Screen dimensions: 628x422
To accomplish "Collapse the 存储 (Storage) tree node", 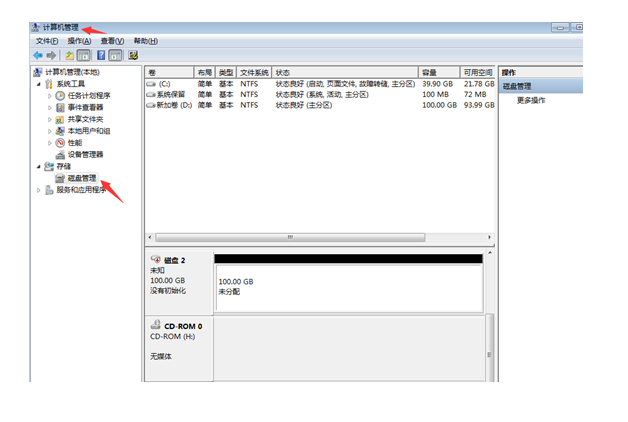I will tap(39, 166).
